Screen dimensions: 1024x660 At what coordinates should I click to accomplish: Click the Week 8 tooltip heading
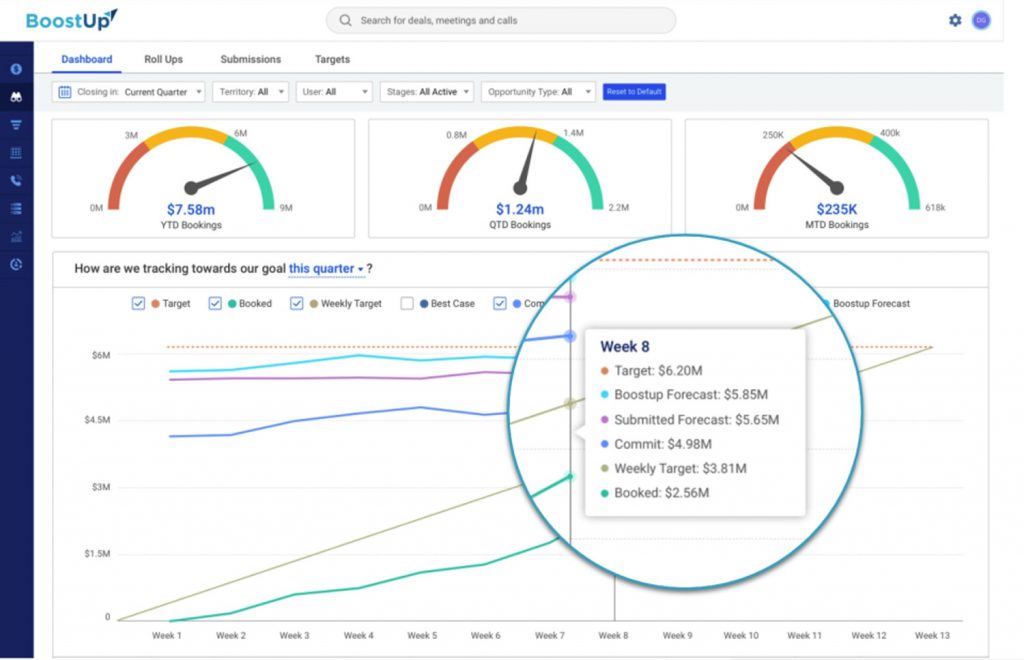[625, 347]
